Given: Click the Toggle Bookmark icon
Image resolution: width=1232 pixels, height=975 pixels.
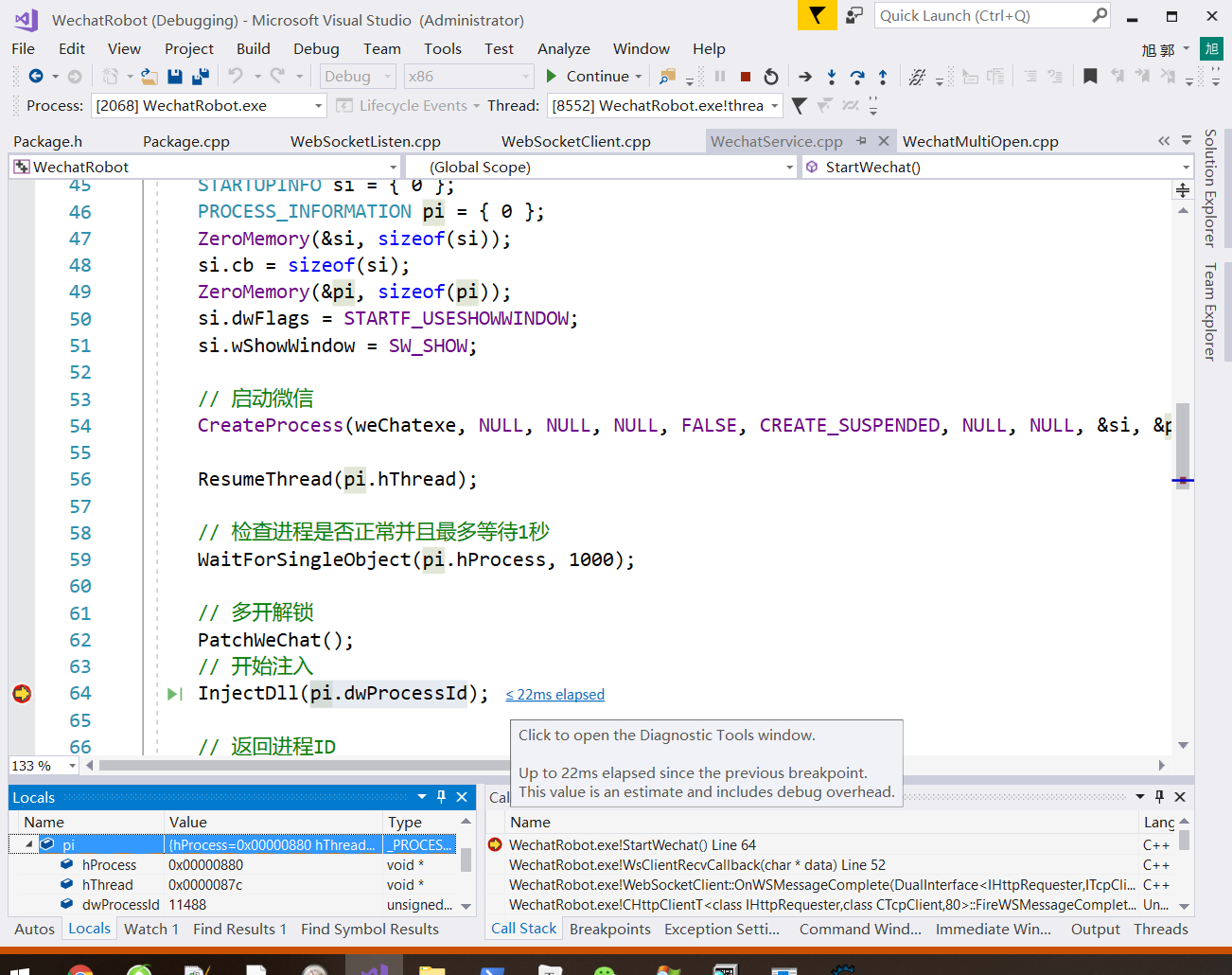Looking at the screenshot, I should click(x=1090, y=77).
